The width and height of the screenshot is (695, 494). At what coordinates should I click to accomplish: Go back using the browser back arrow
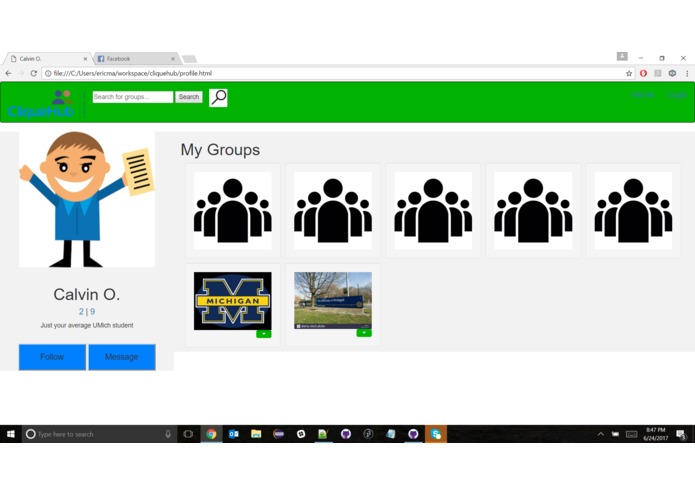click(x=8, y=74)
